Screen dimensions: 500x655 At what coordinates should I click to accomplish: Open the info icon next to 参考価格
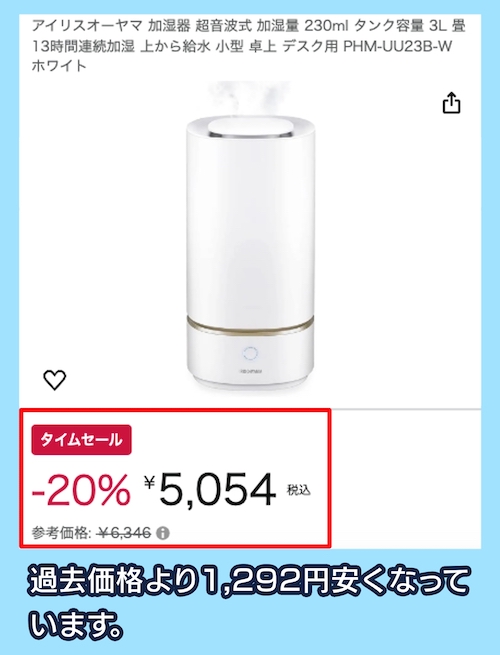point(162,533)
